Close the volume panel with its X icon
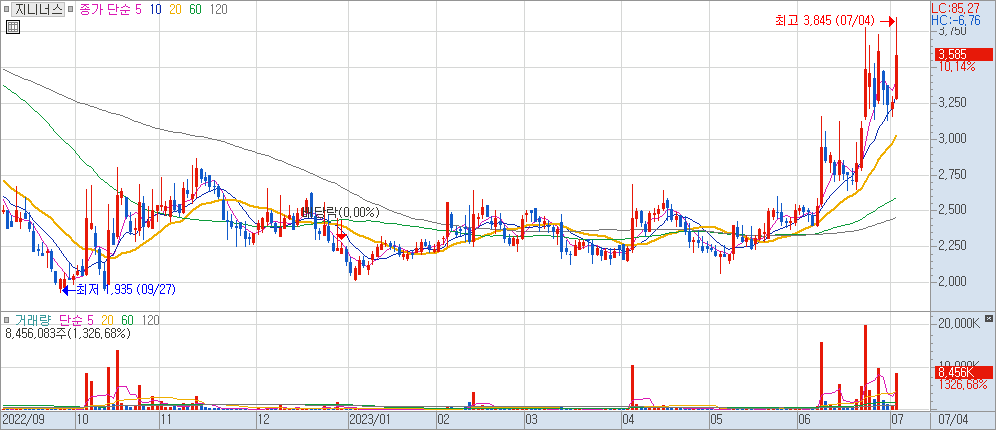The width and height of the screenshot is (996, 430). click(x=988, y=318)
